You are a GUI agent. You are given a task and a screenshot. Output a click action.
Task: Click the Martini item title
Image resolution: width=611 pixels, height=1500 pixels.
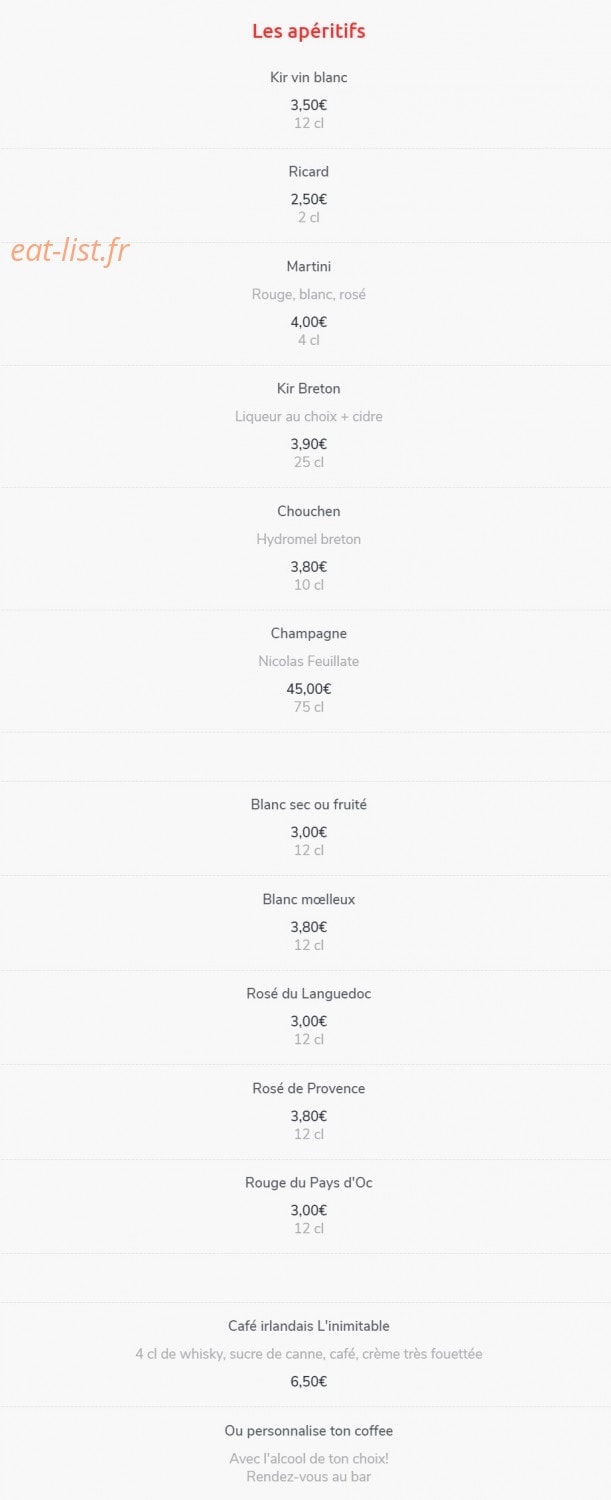coord(309,266)
